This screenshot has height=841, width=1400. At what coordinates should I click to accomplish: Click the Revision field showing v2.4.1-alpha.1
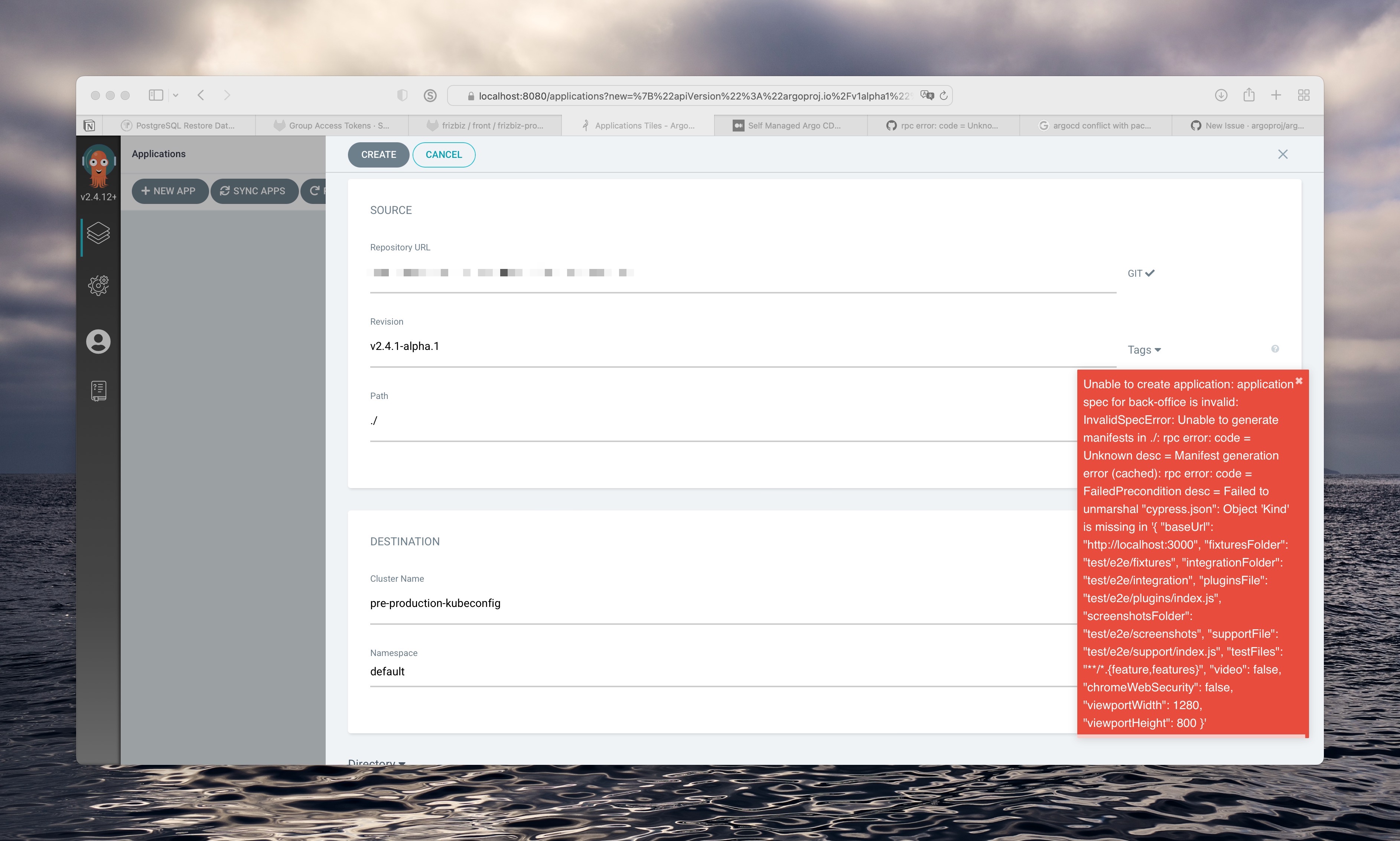click(x=743, y=346)
